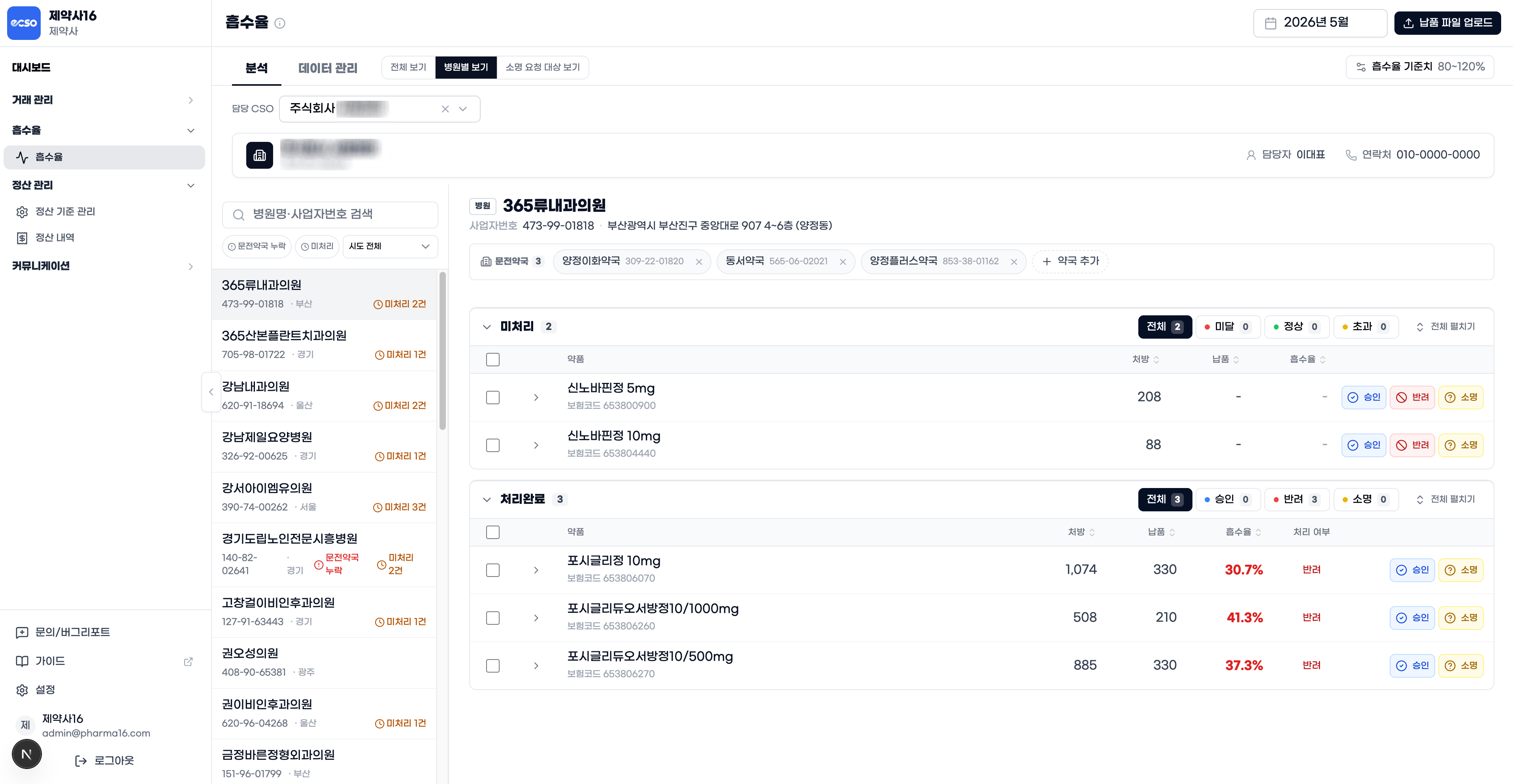Select 365산본플란트치과의원 in hospital list

click(x=324, y=345)
